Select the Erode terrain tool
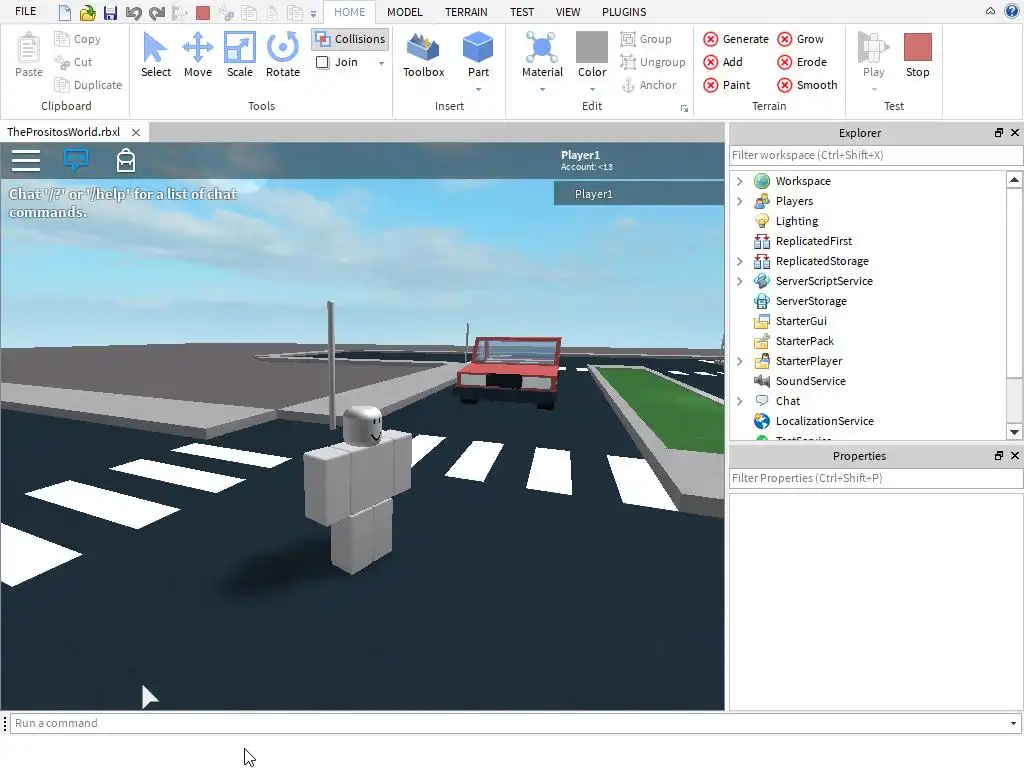This screenshot has height=768, width=1024. pyautogui.click(x=802, y=62)
